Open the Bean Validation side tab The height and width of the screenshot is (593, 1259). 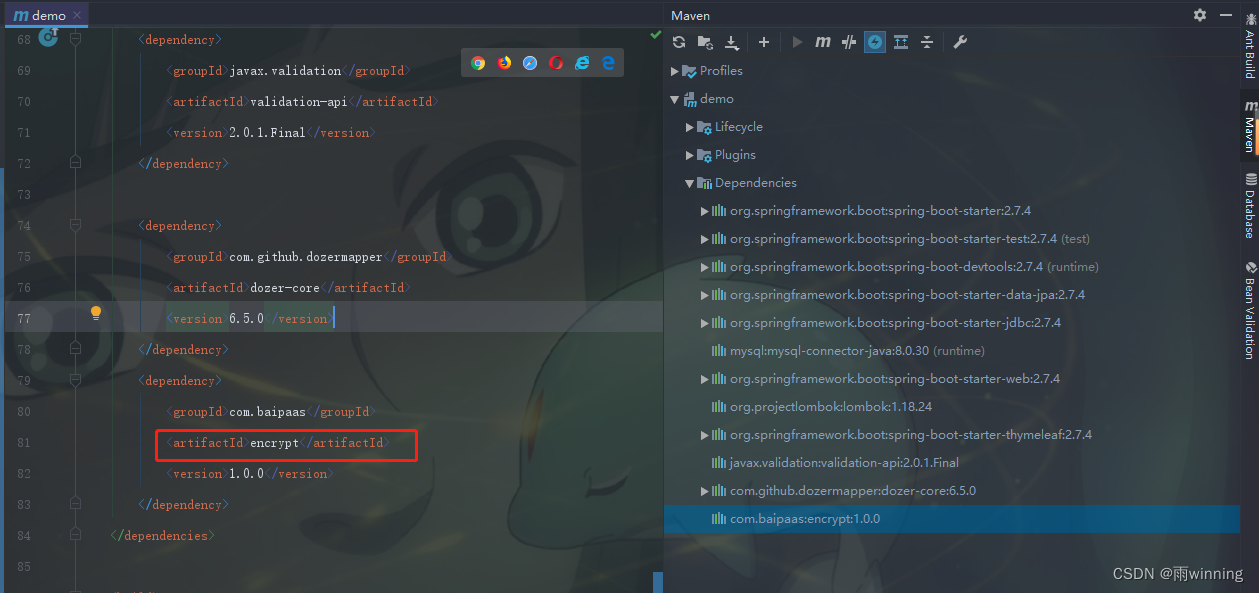[1248, 311]
